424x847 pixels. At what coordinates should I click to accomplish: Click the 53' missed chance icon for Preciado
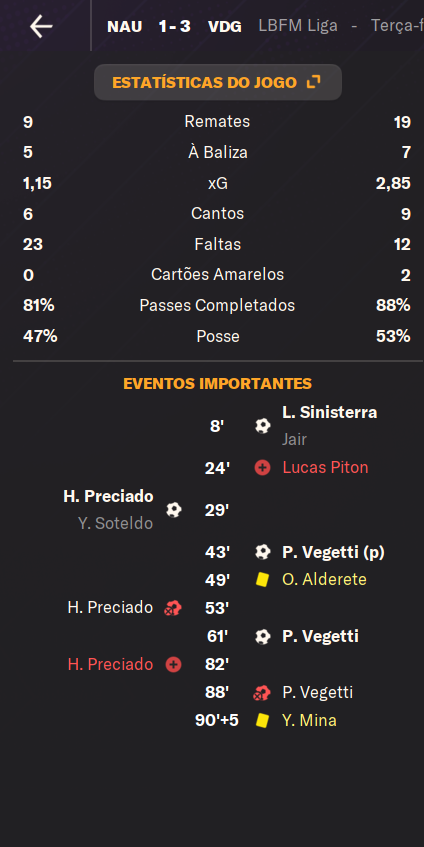pyautogui.click(x=173, y=608)
